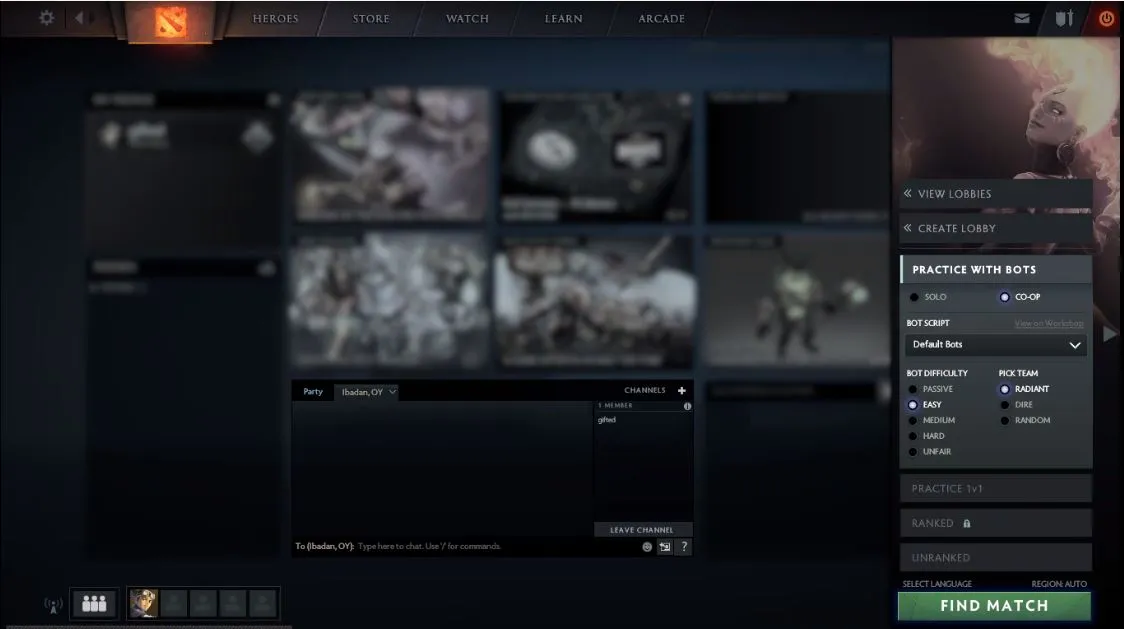Open the Dota 2 logo home

point(171,22)
